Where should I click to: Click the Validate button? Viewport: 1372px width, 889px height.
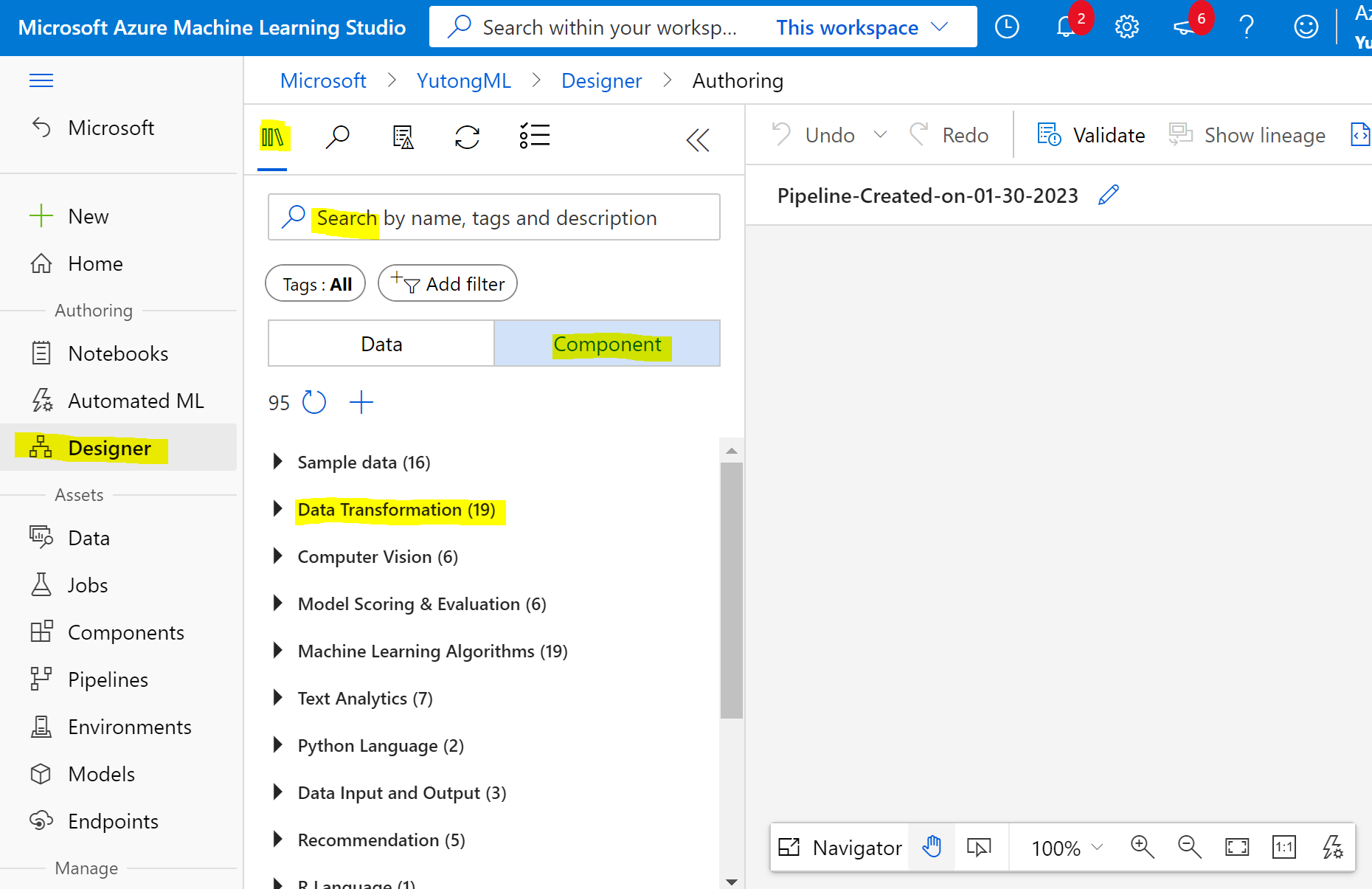[1091, 135]
